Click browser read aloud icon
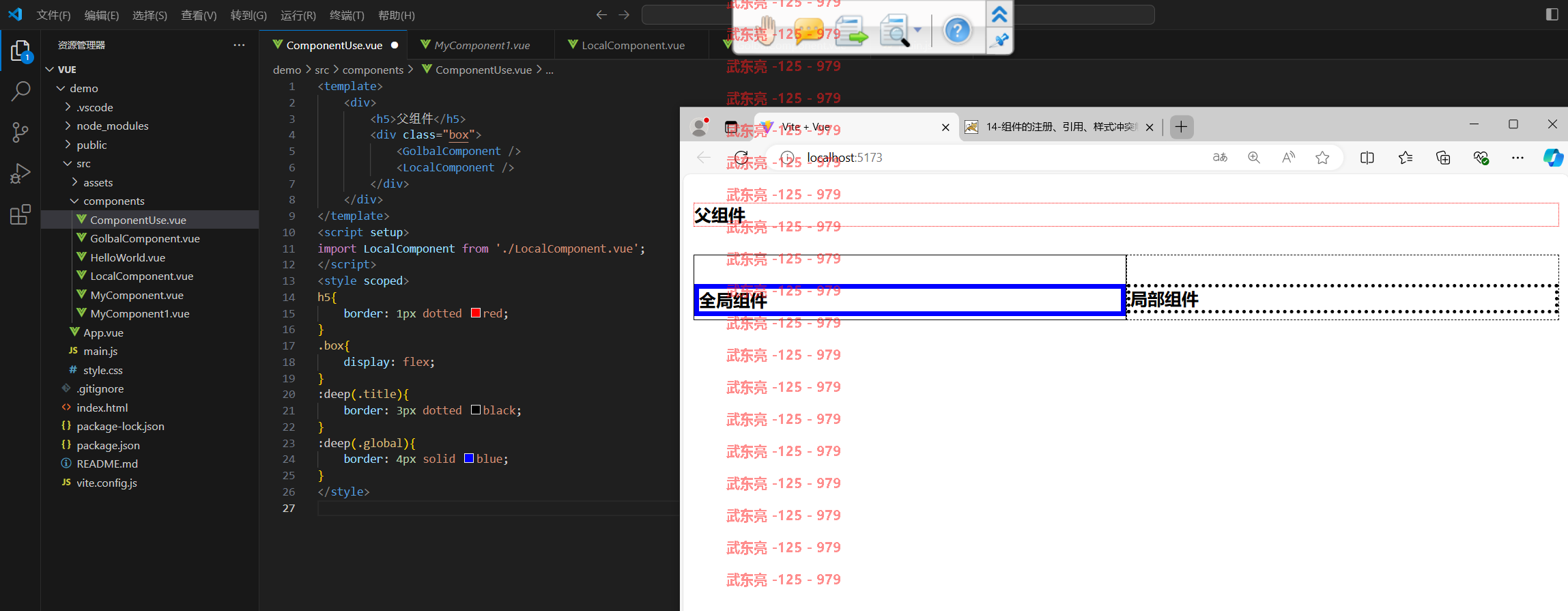The height and width of the screenshot is (611, 1568). (x=1288, y=158)
